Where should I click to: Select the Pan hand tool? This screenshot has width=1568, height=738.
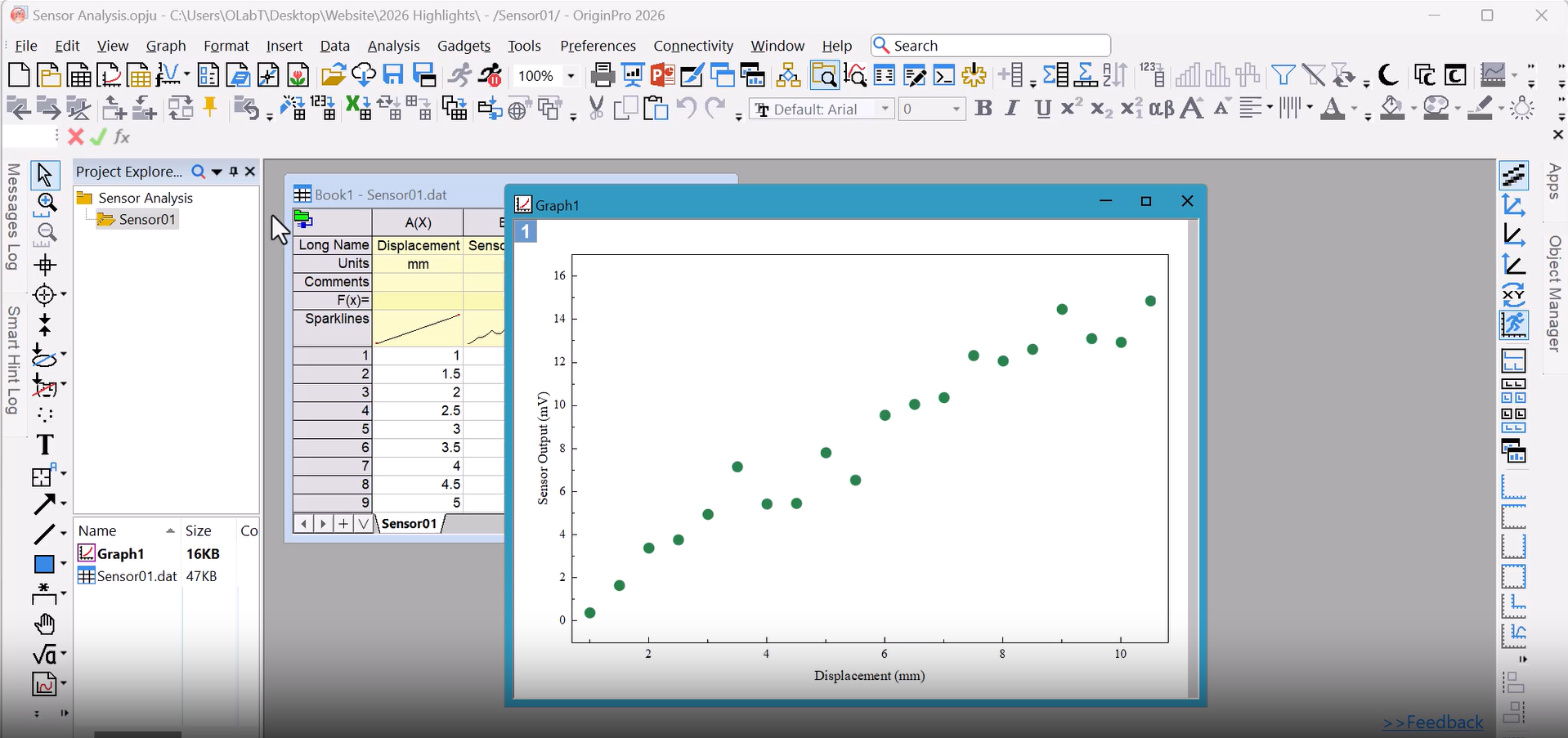pos(45,625)
